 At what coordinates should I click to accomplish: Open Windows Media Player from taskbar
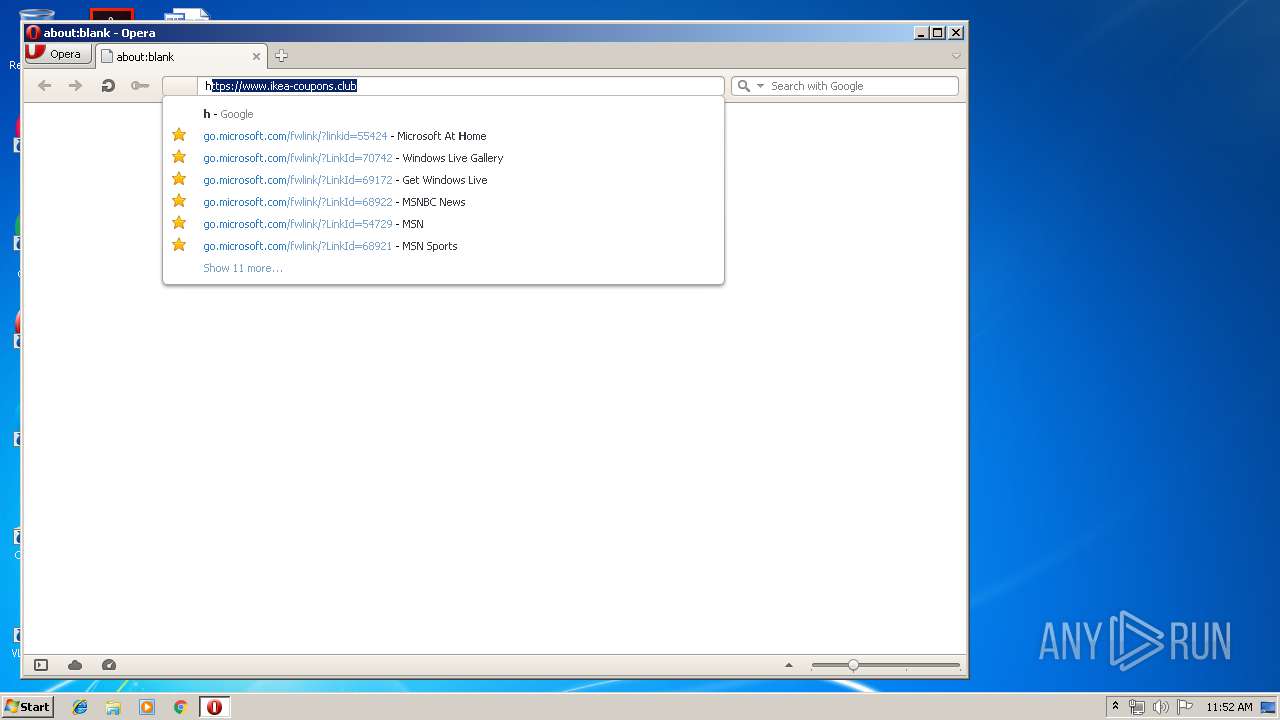click(147, 707)
